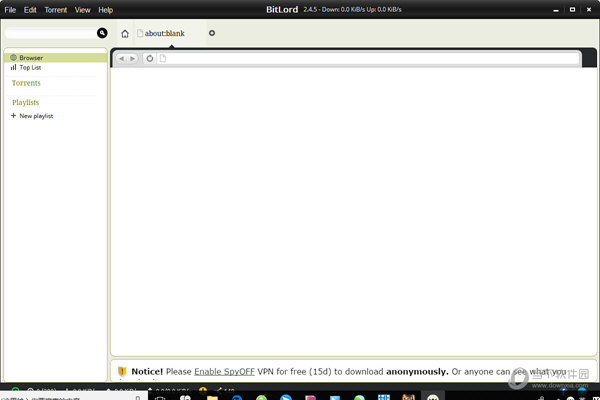The image size is (600, 400).
Task: Follow the Enable SpyOFF link
Action: (224, 372)
